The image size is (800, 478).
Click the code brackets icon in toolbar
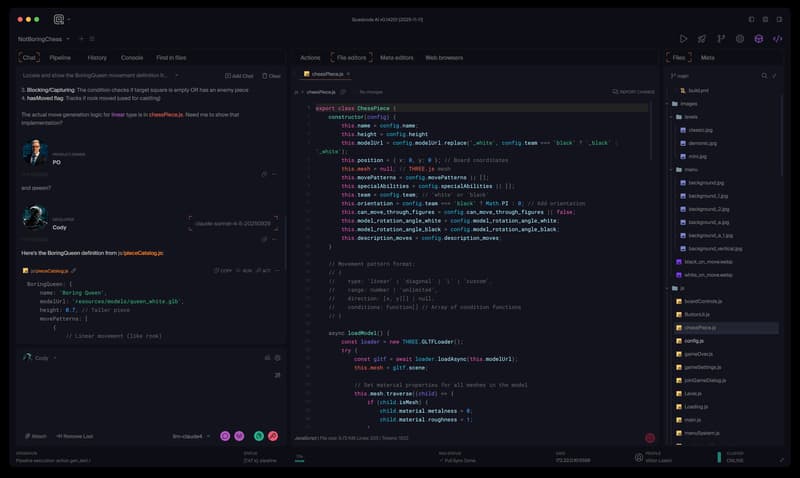click(x=777, y=39)
